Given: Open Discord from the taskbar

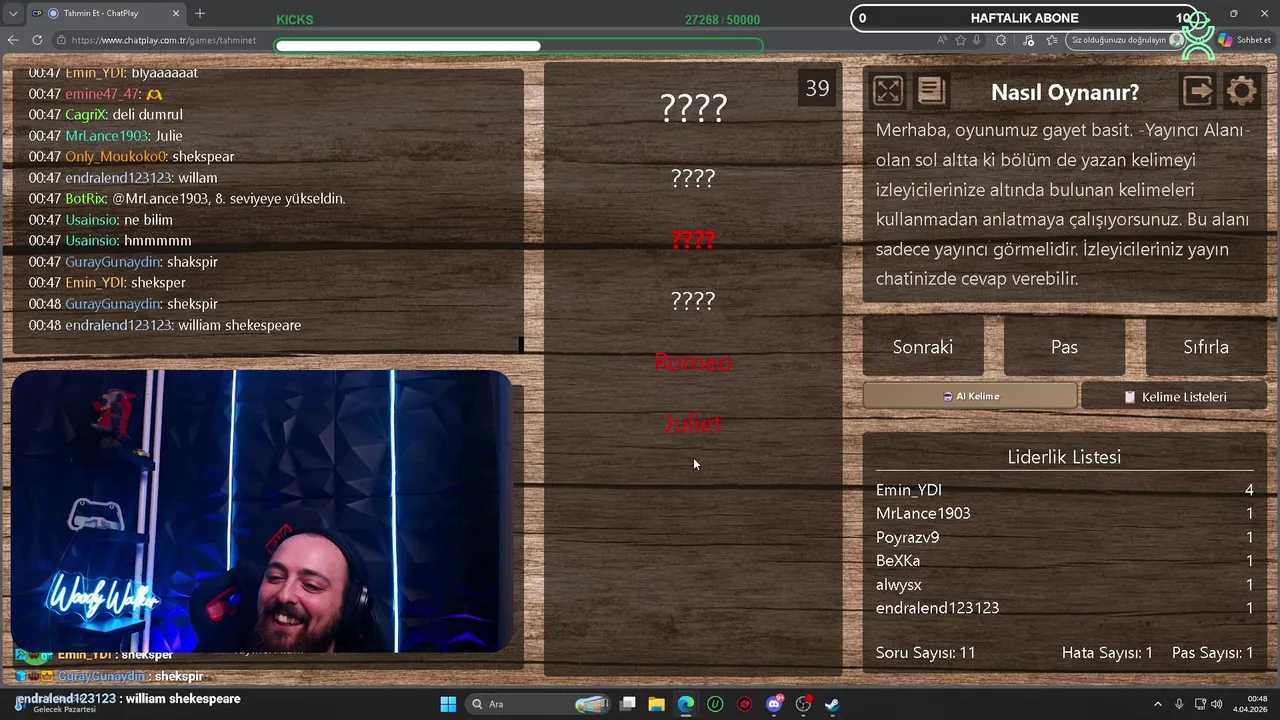Looking at the screenshot, I should click(x=774, y=704).
